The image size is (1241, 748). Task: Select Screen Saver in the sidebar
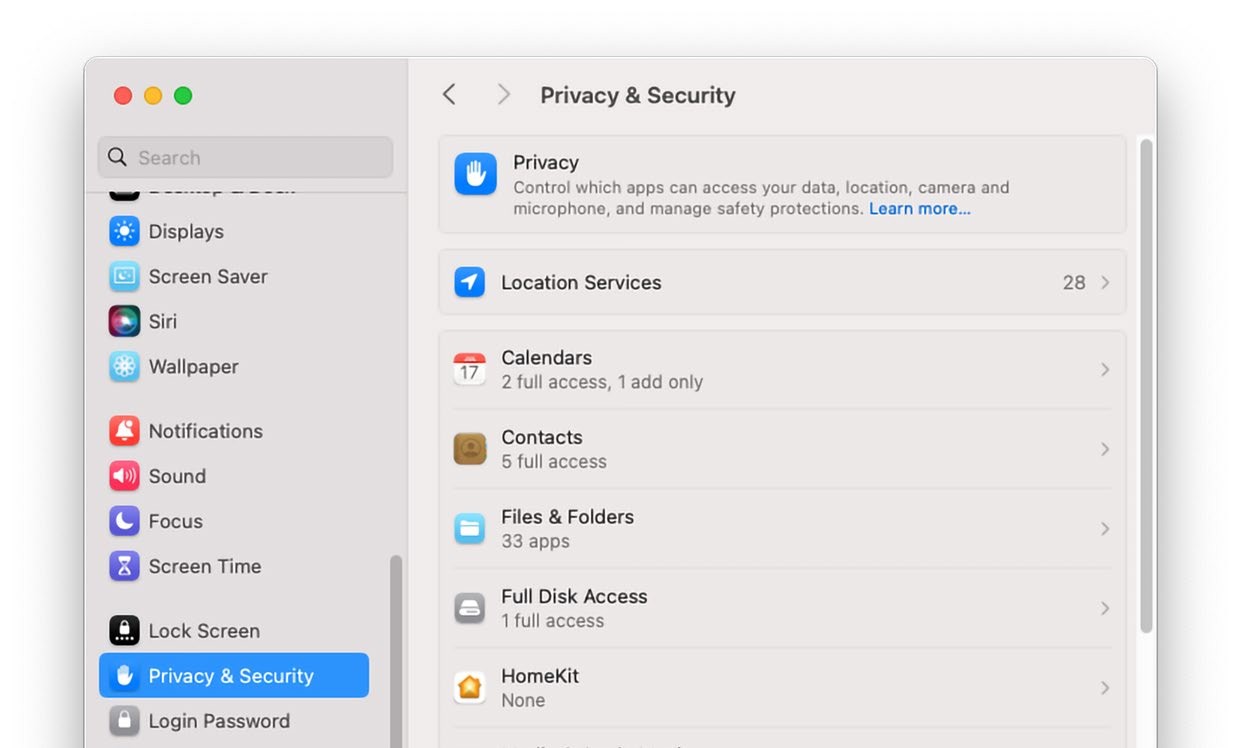pyautogui.click(x=234, y=276)
